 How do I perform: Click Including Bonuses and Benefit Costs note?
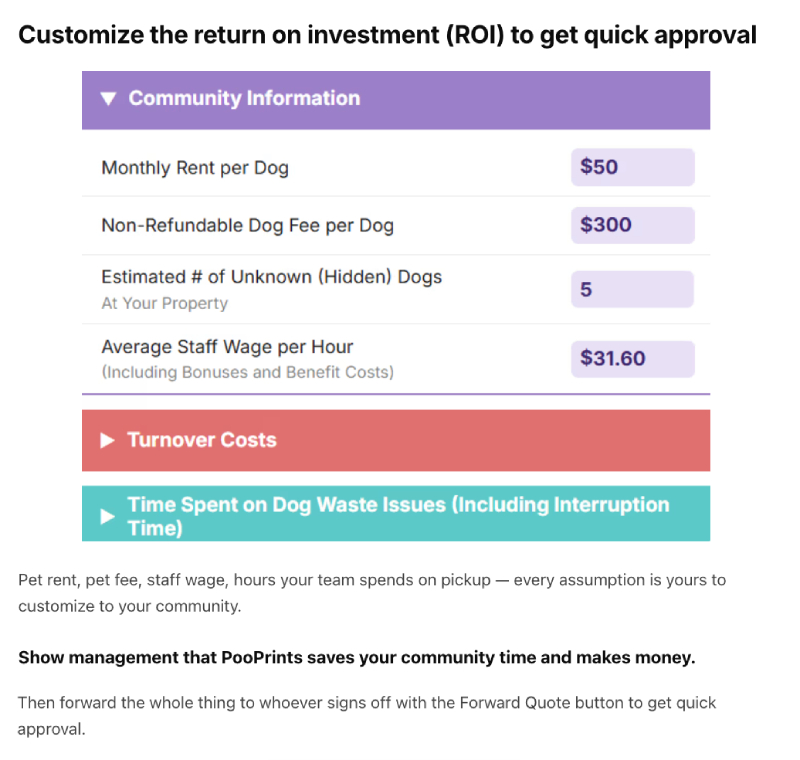[x=247, y=372]
